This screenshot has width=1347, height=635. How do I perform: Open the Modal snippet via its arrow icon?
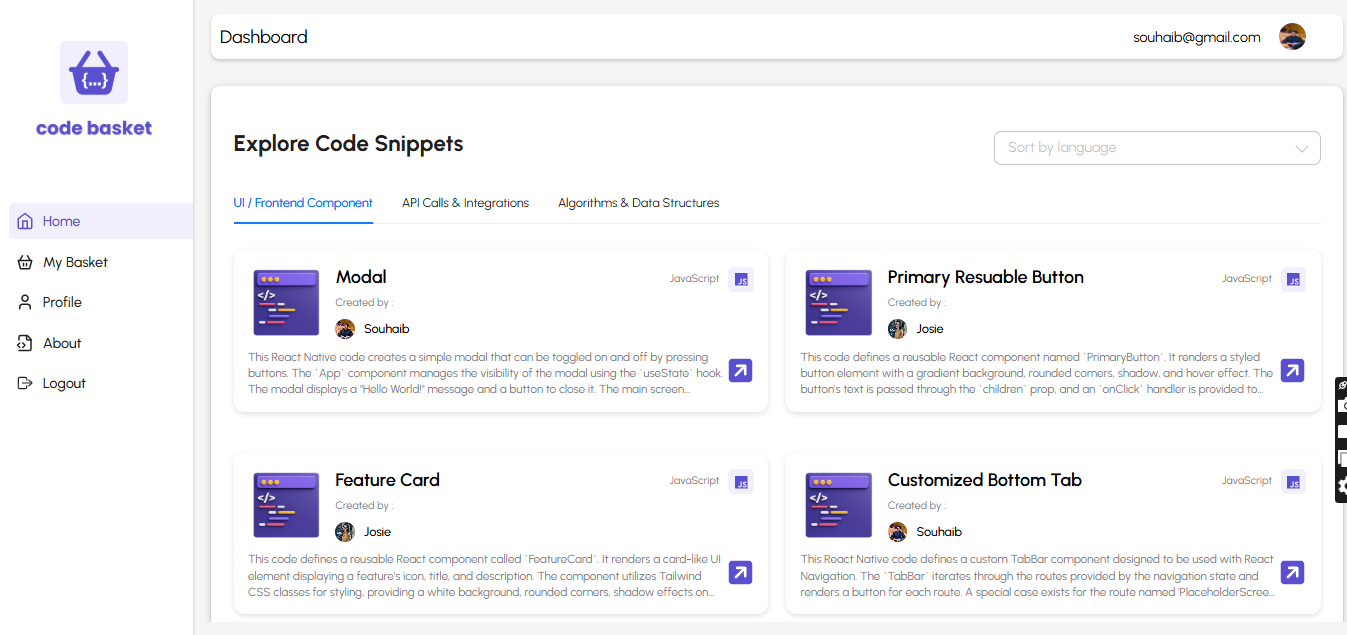(740, 370)
